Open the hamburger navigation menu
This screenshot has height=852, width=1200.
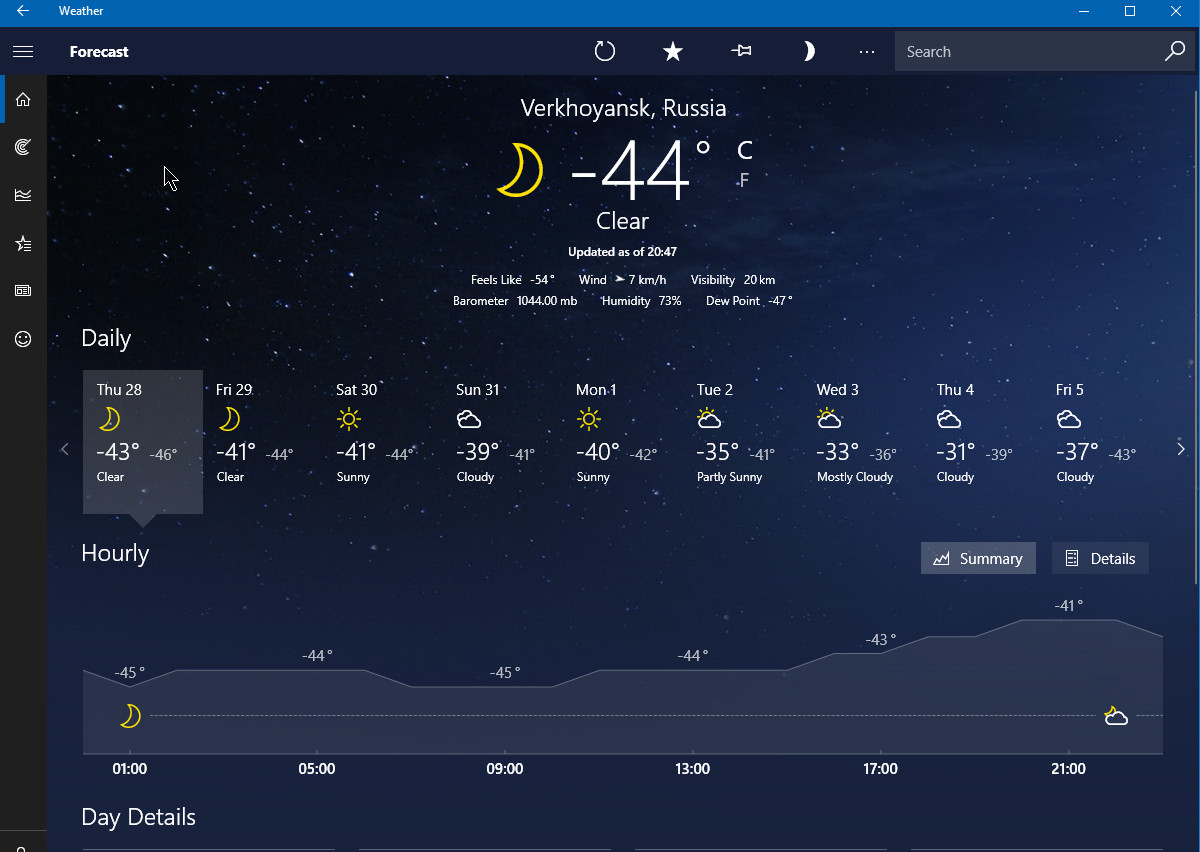[x=23, y=52]
